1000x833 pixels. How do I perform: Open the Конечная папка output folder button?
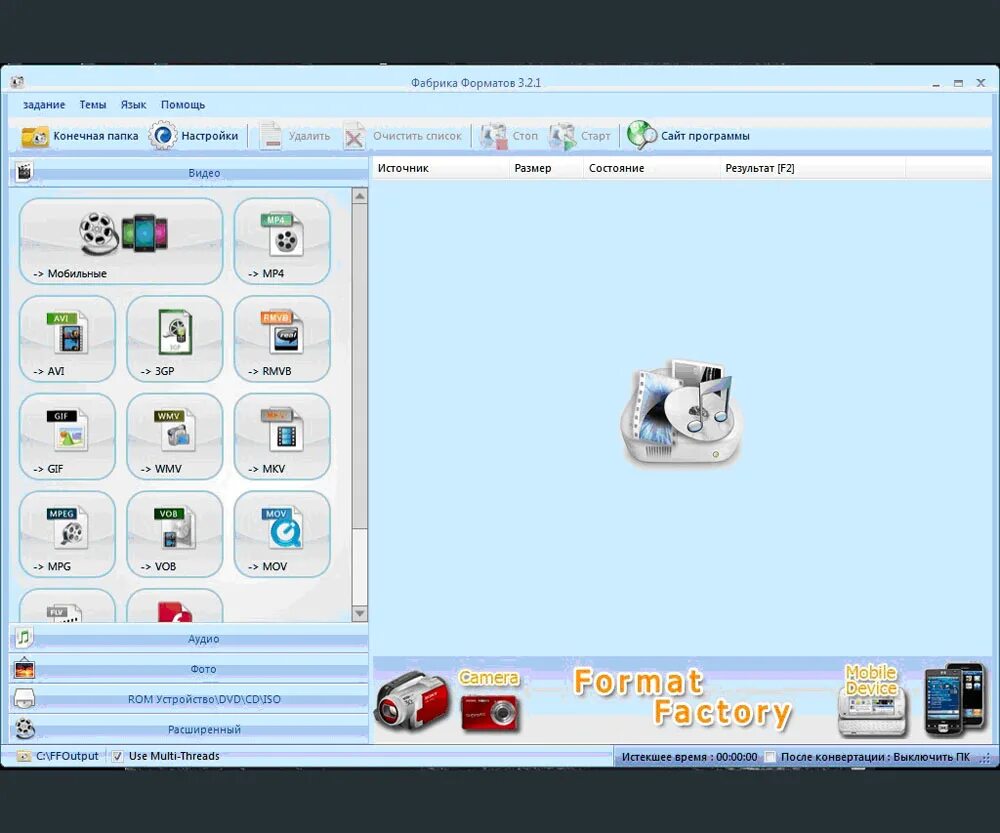pyautogui.click(x=80, y=136)
